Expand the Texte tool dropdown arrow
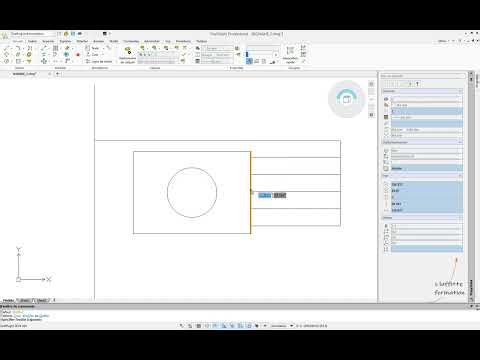The image size is (480, 360). 103,48
